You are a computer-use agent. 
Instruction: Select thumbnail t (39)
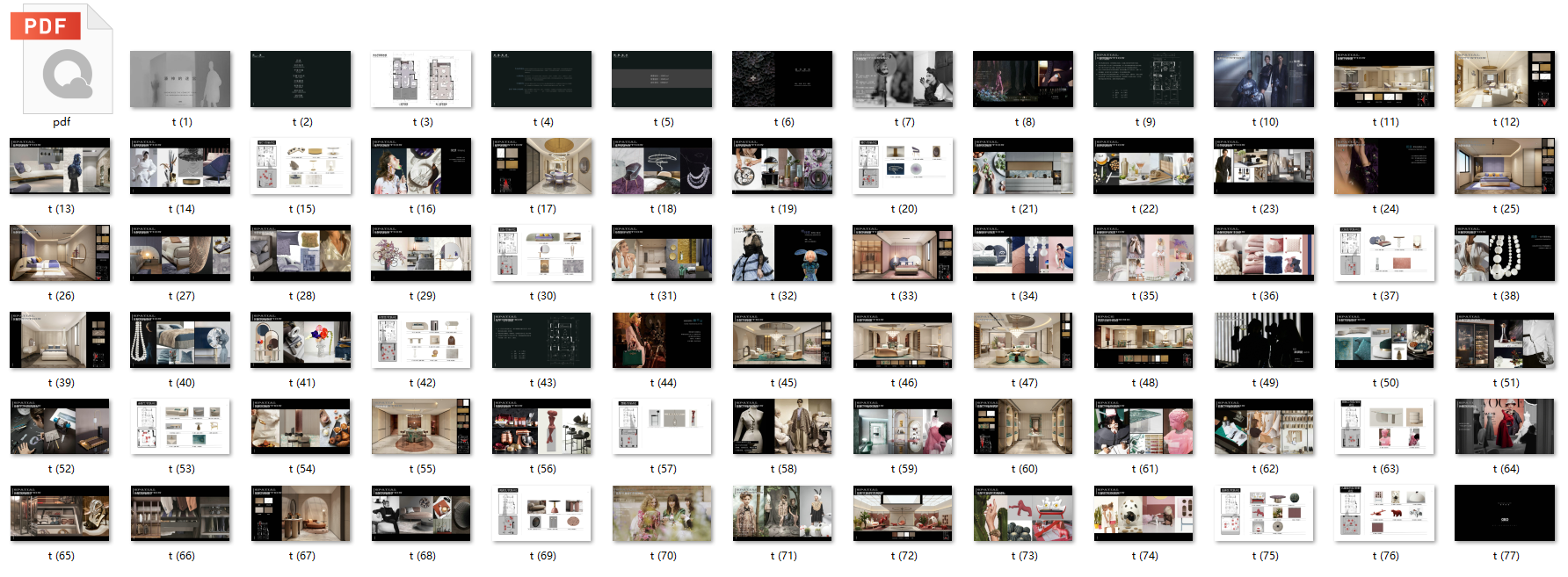coord(60,340)
